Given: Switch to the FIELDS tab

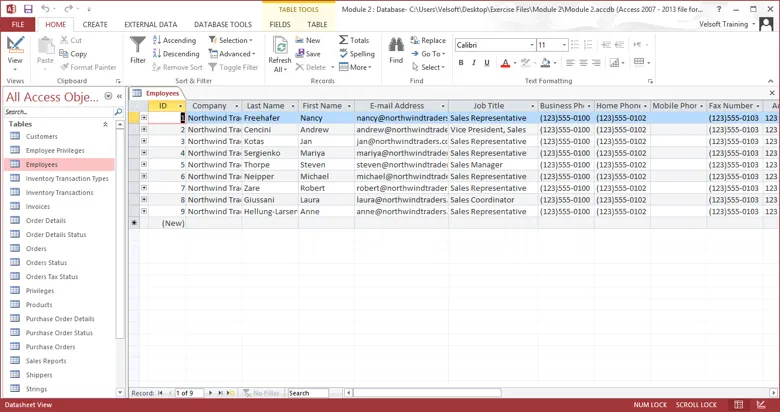Looking at the screenshot, I should pos(280,24).
